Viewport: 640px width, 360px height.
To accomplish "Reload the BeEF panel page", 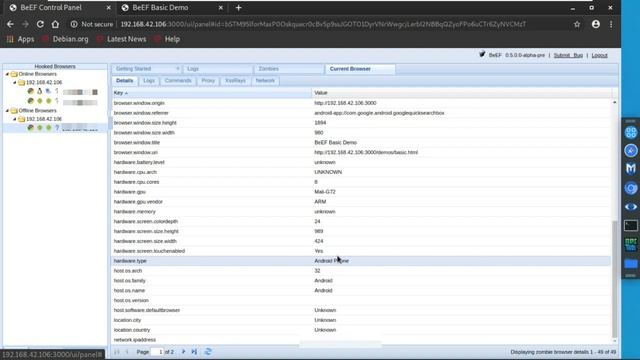I will (x=40, y=24).
